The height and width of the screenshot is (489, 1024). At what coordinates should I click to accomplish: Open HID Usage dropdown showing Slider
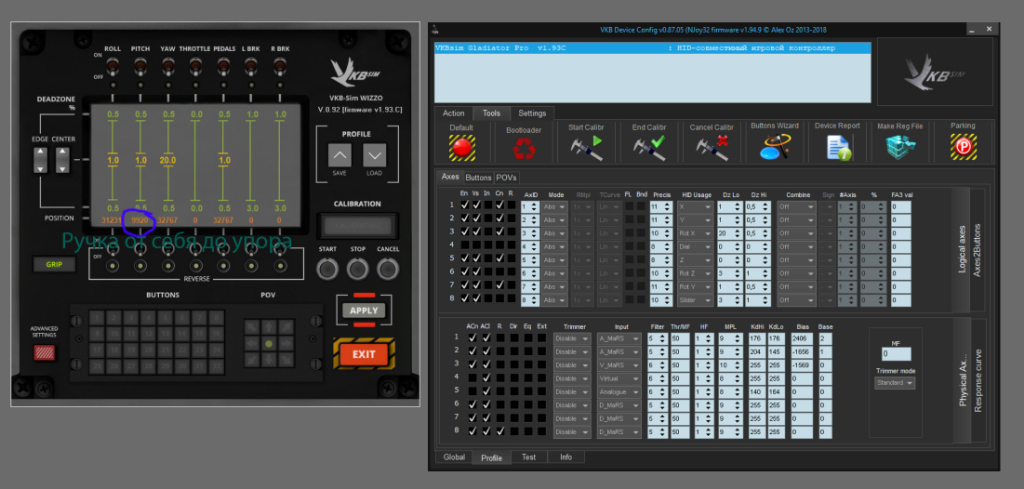click(695, 300)
